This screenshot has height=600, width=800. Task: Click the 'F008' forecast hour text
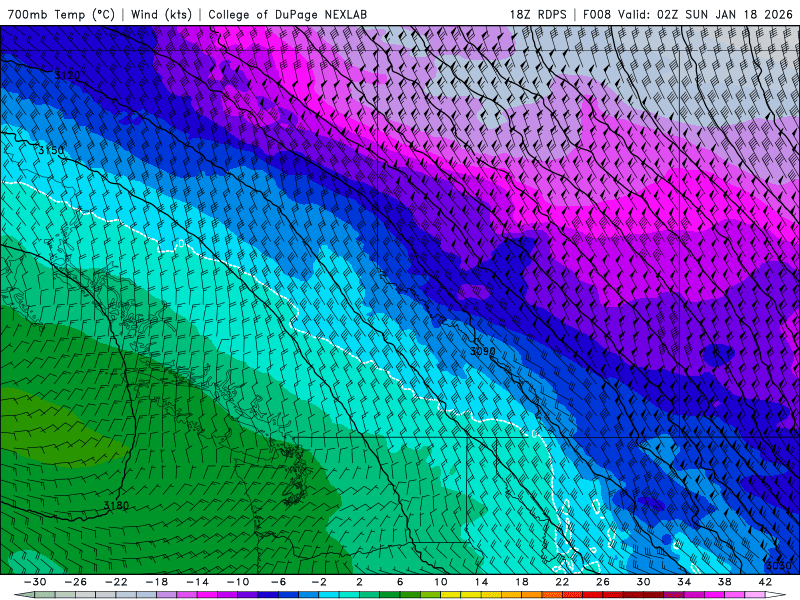[597, 14]
